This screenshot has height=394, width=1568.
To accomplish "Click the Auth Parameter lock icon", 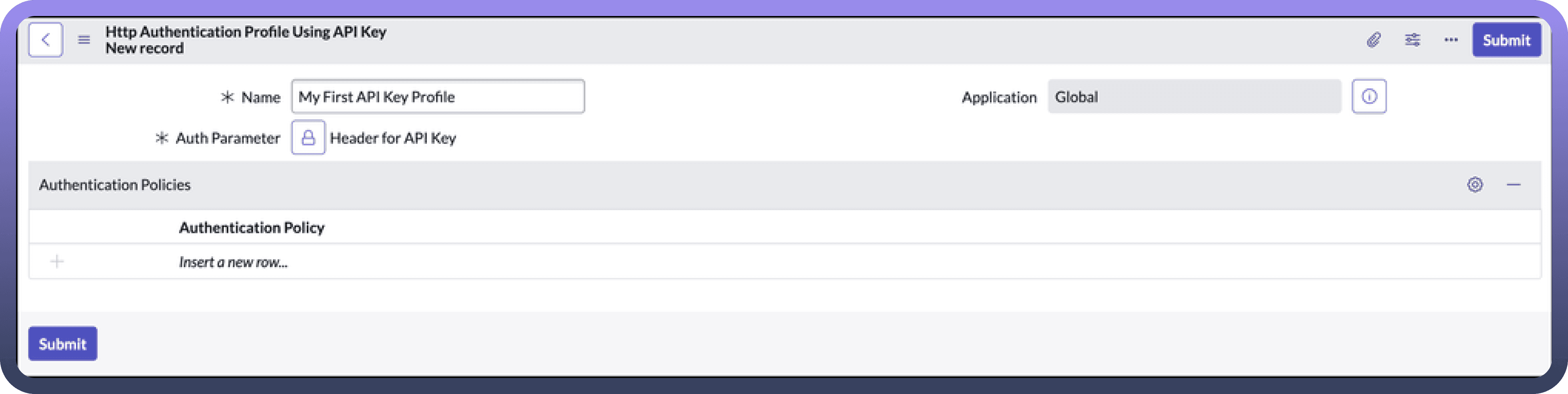I will (308, 138).
